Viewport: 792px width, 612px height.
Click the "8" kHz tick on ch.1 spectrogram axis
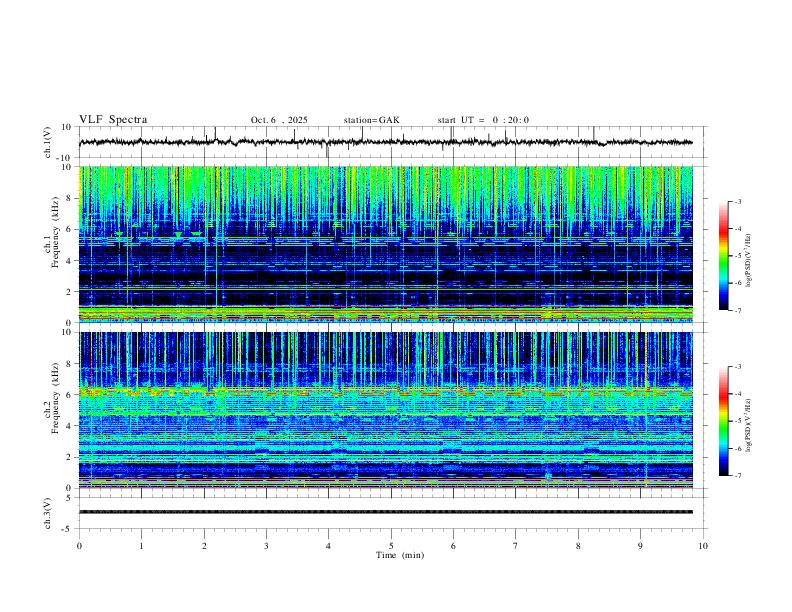(69, 198)
